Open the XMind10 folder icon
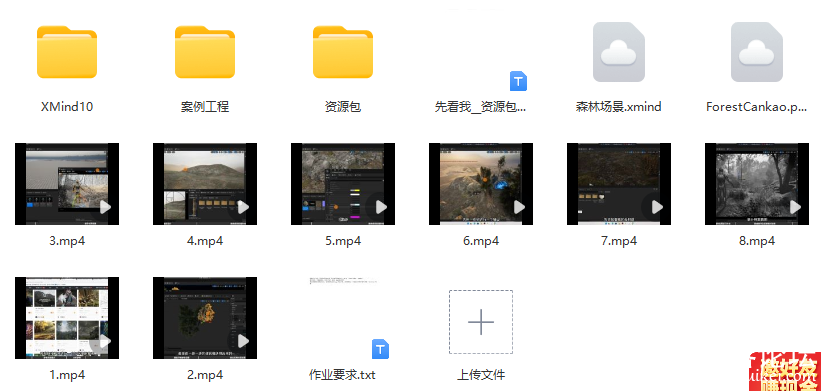Screen dimensions: 821x391 click(67, 52)
